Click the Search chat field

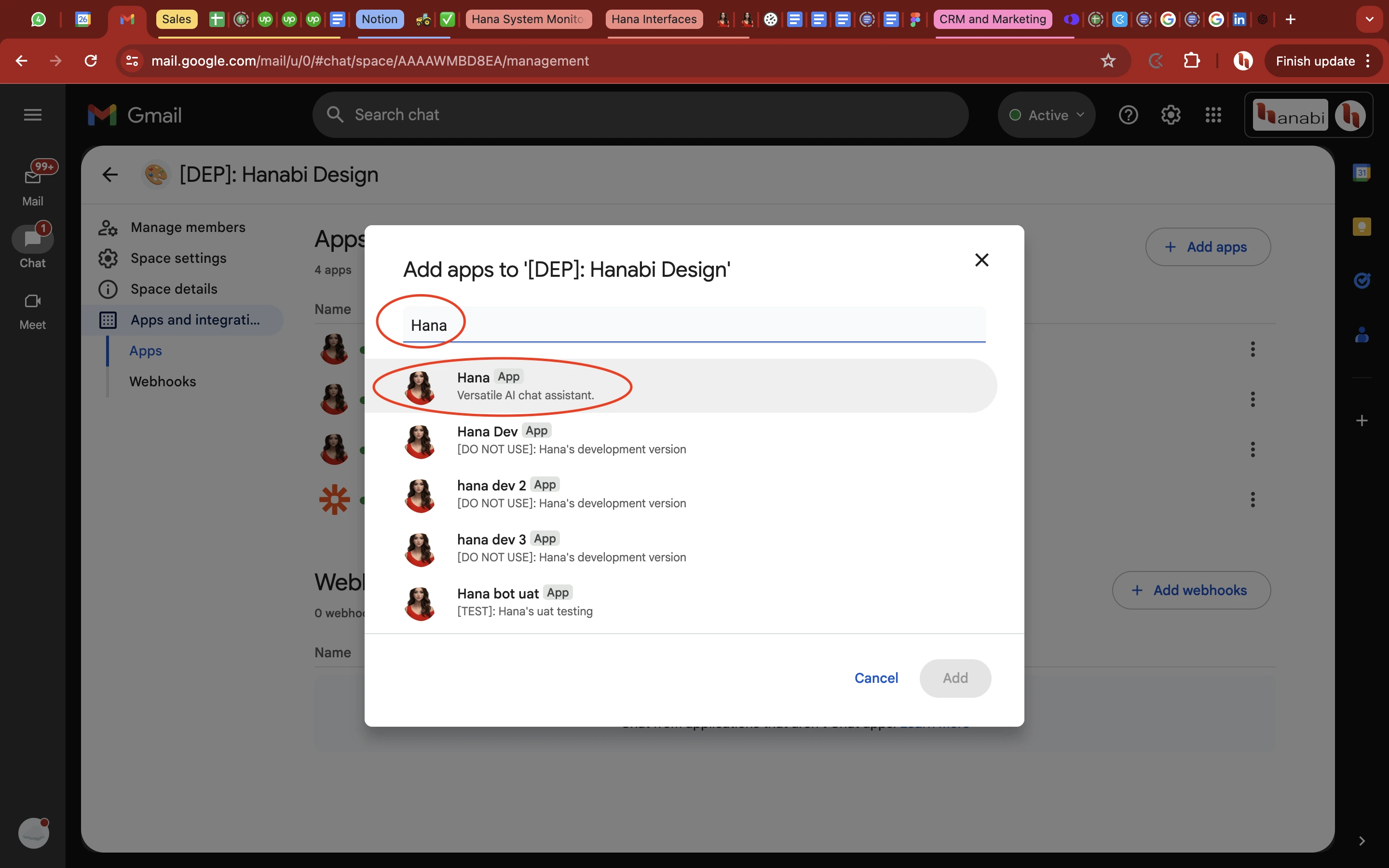point(640,115)
